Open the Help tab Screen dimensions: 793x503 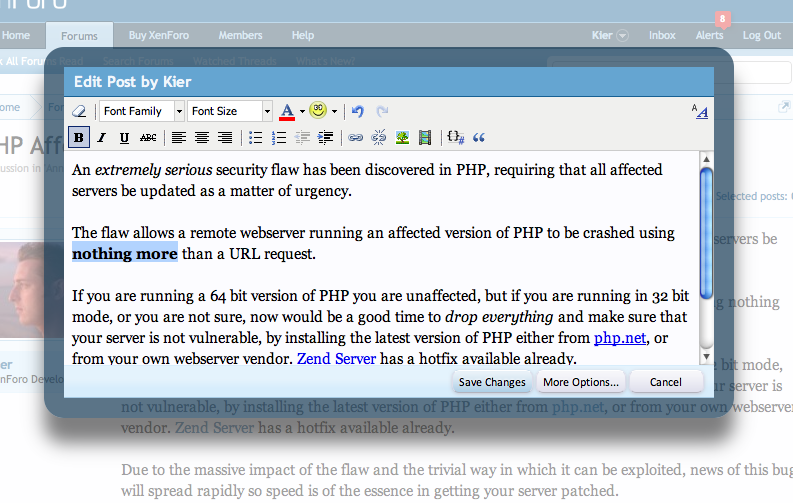(303, 35)
